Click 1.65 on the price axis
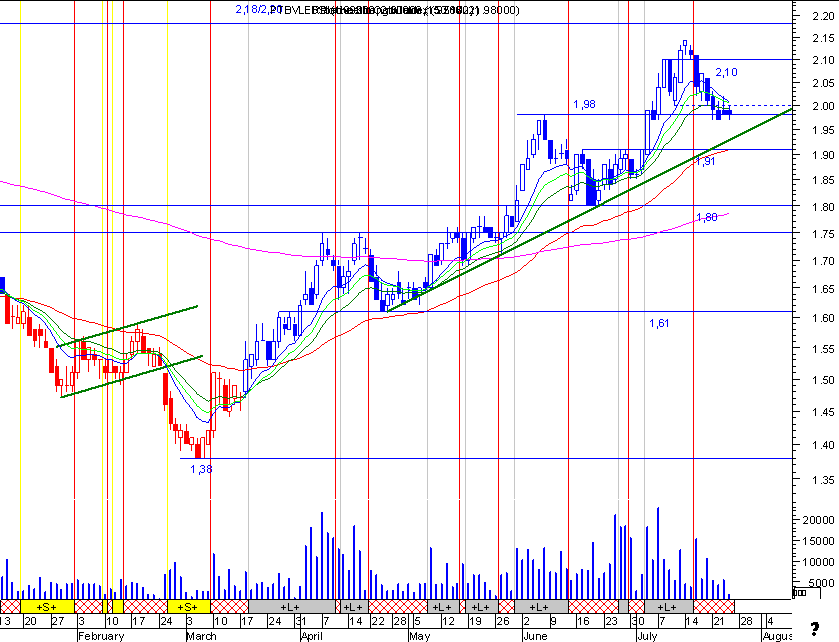The width and height of the screenshot is (839, 642). [x=823, y=289]
